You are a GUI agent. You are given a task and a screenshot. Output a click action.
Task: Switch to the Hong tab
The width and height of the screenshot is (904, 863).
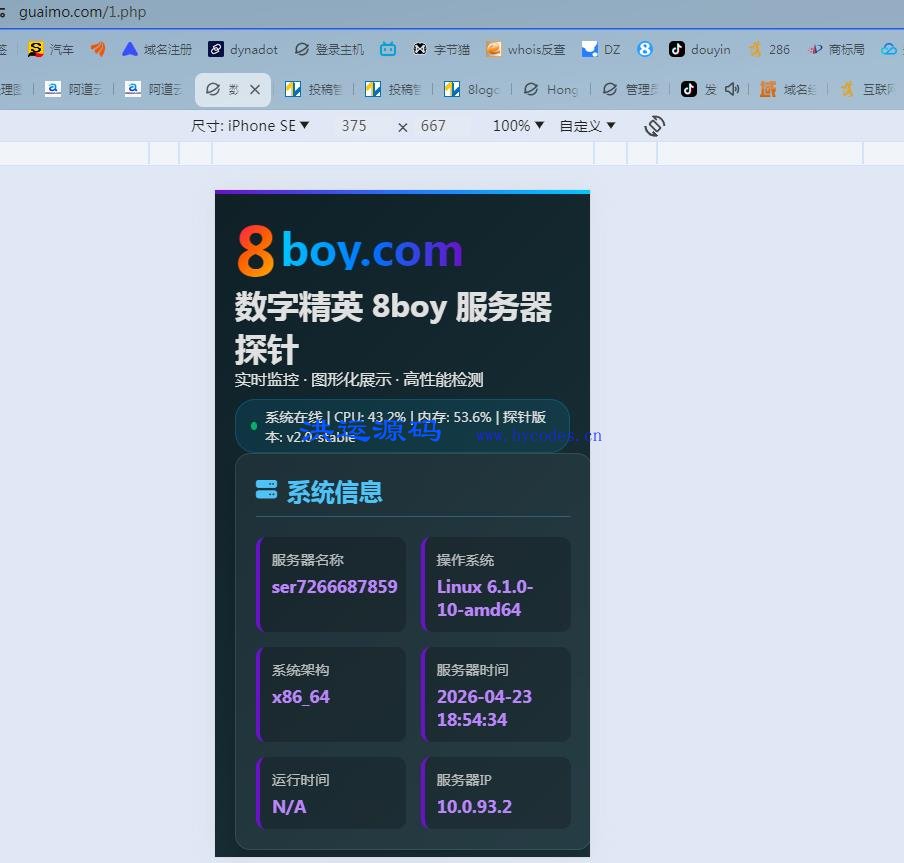coord(551,89)
